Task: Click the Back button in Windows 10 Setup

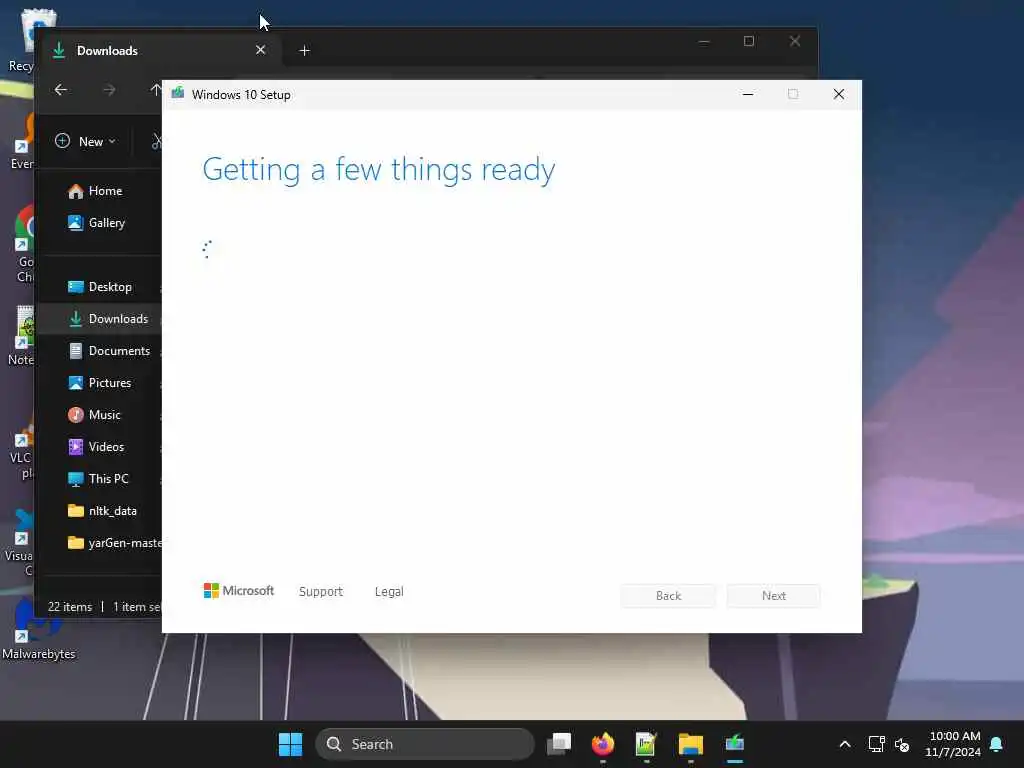Action: point(668,596)
